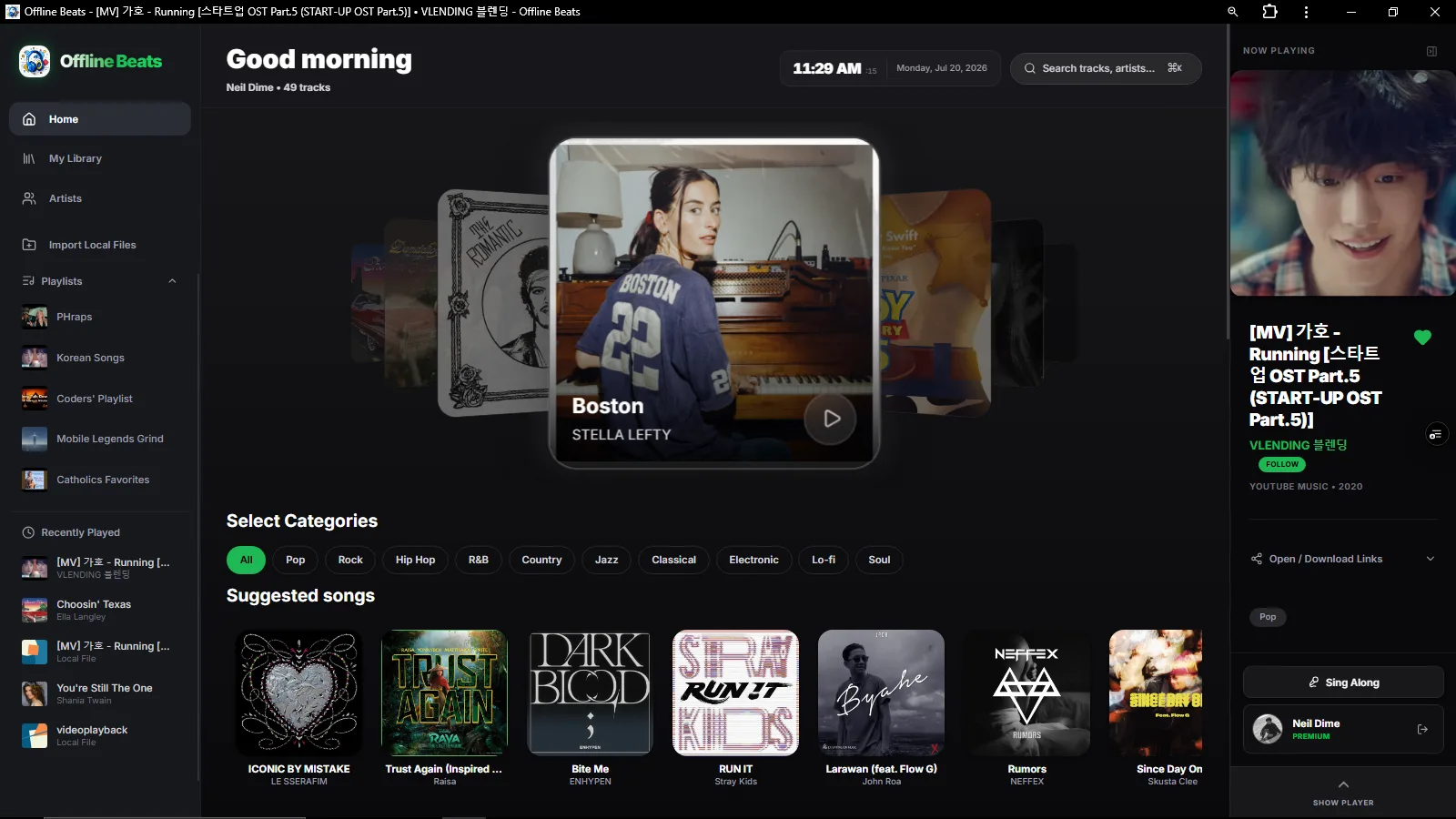Open Since Day One by Skusta Clee cover
Viewport: 1456px width, 819px height.
coord(1156,693)
